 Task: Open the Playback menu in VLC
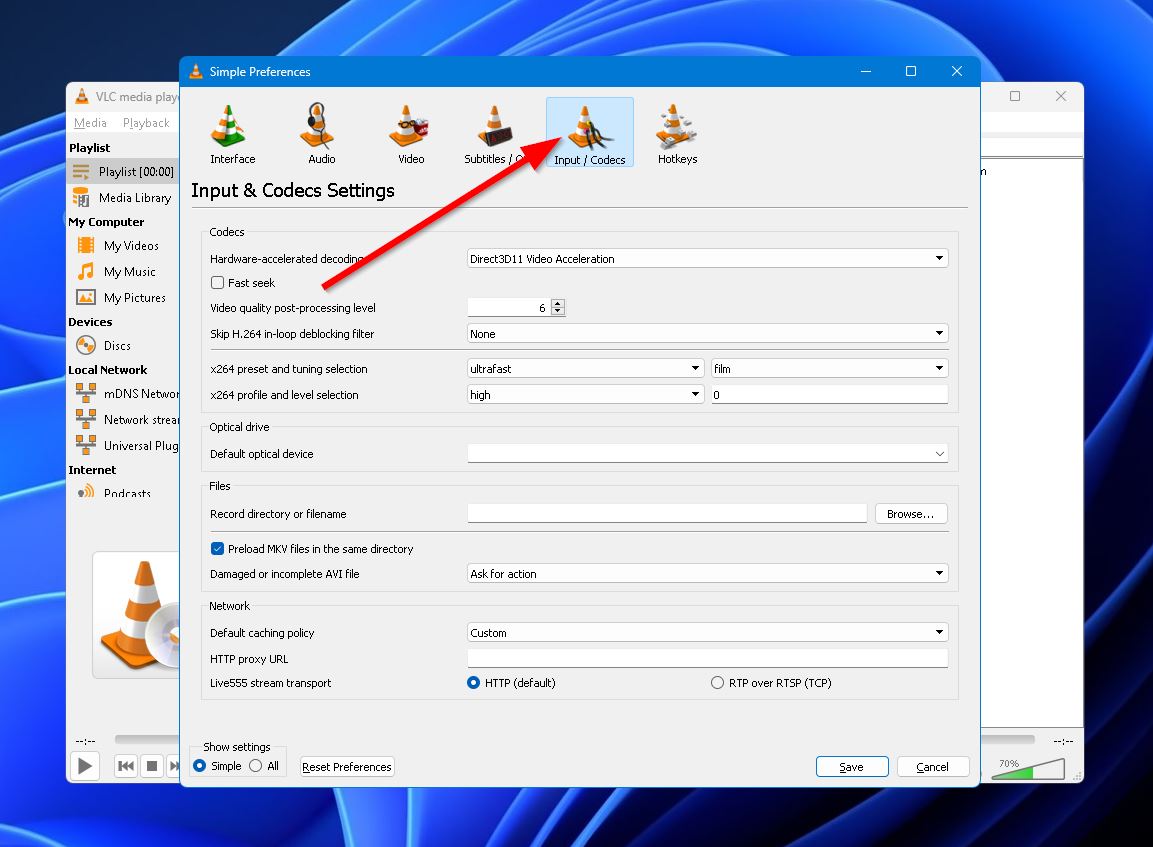[146, 123]
